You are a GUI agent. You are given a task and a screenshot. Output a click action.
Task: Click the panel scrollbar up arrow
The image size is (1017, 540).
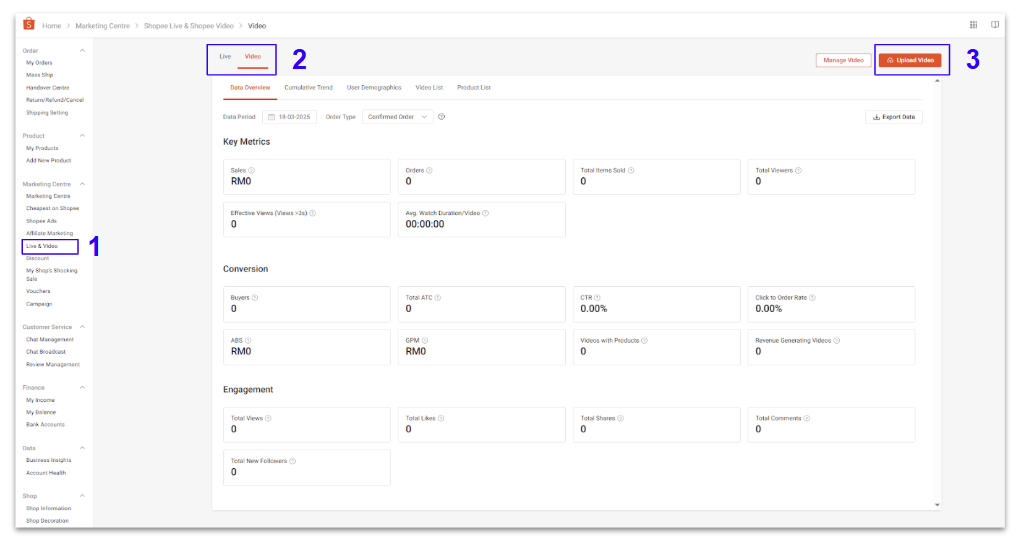pos(937,81)
